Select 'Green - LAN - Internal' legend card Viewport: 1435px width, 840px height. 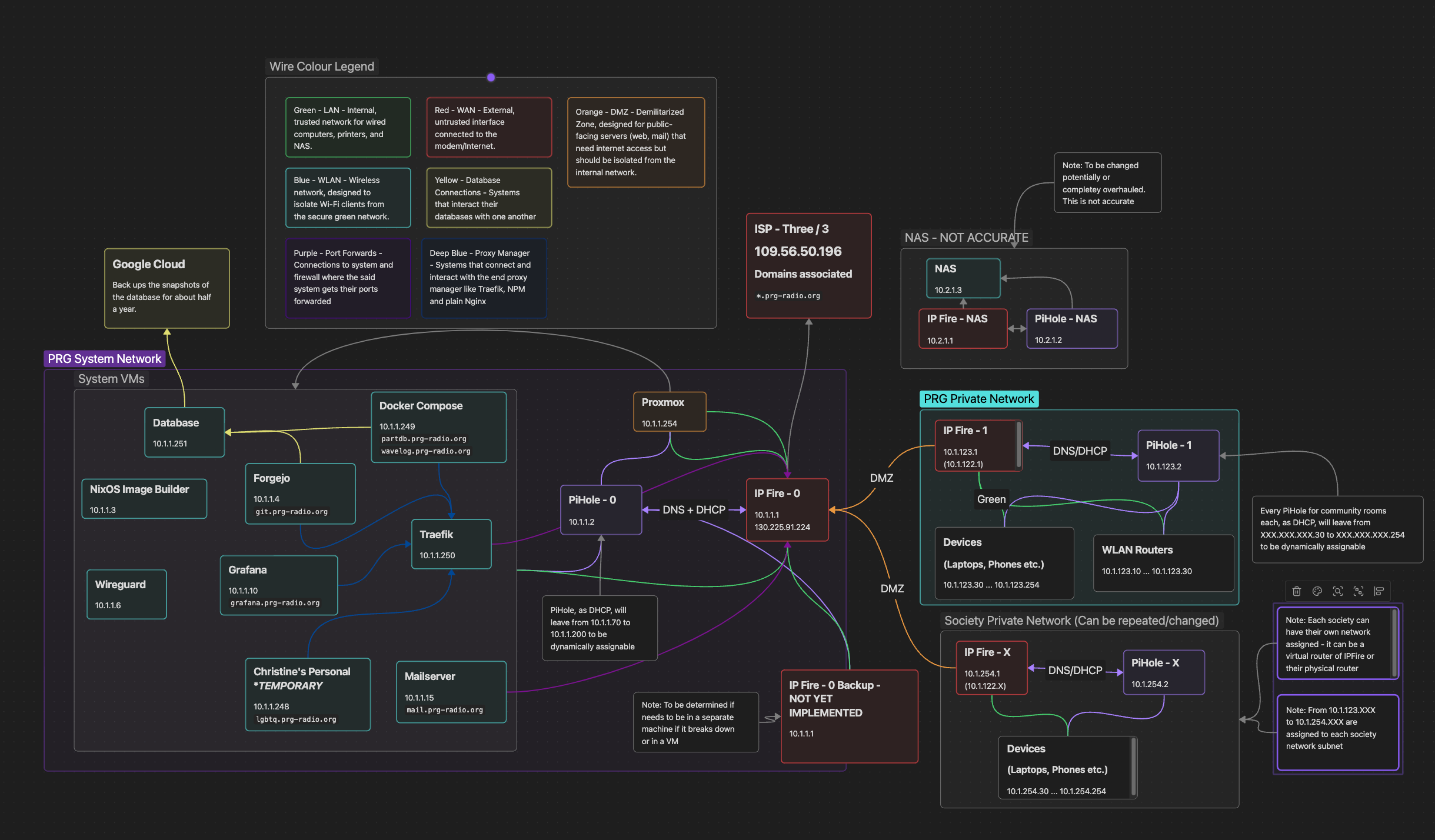348,128
